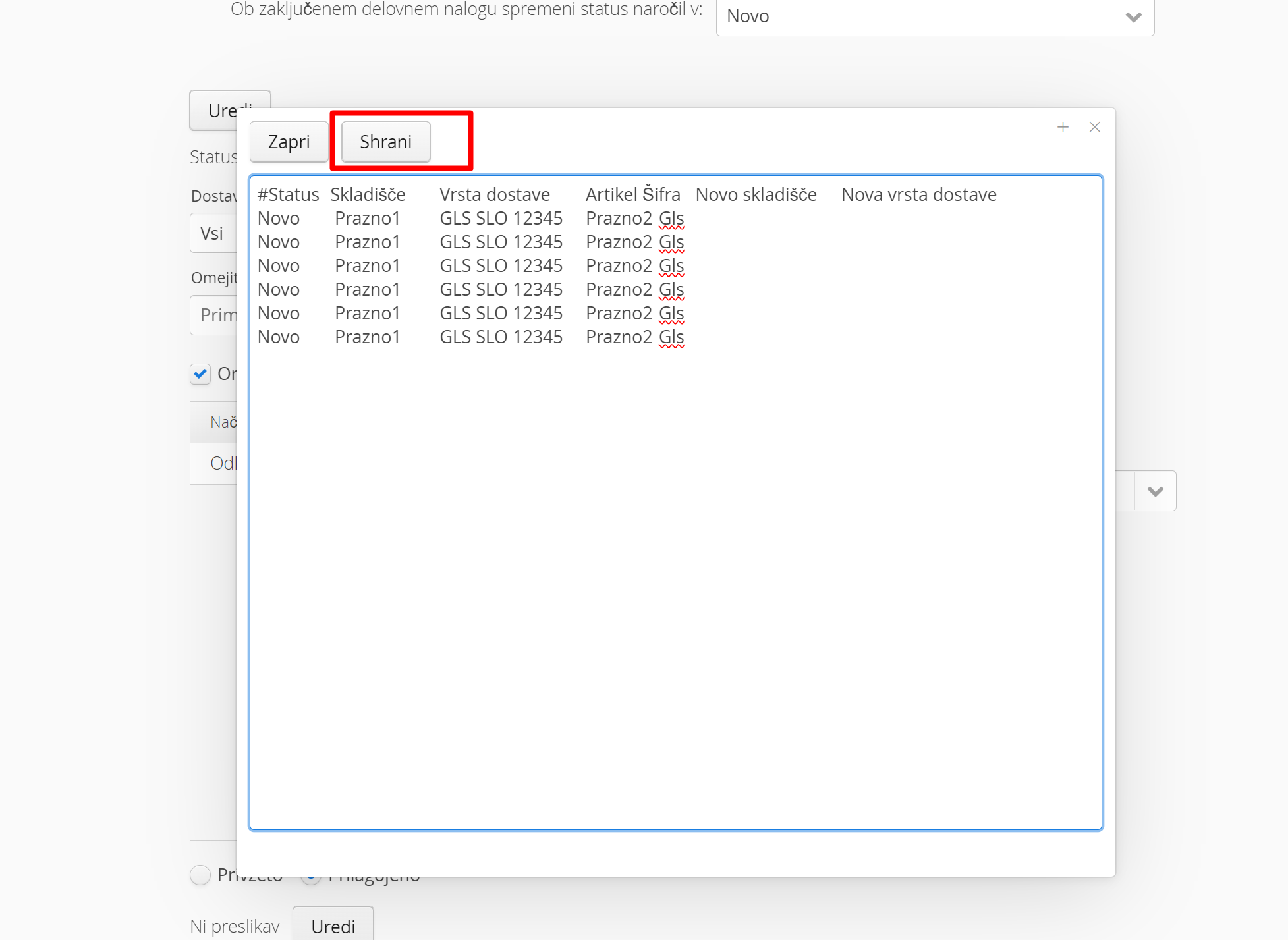Open the dropdown chevron right of the dialog
This screenshot has height=940, width=1288.
tap(1155, 491)
